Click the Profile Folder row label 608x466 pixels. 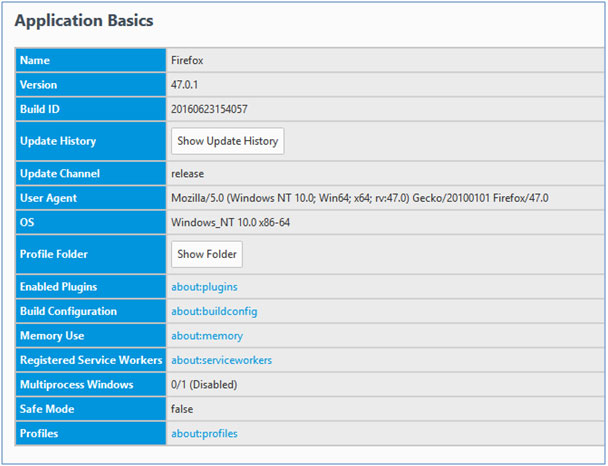click(x=56, y=254)
